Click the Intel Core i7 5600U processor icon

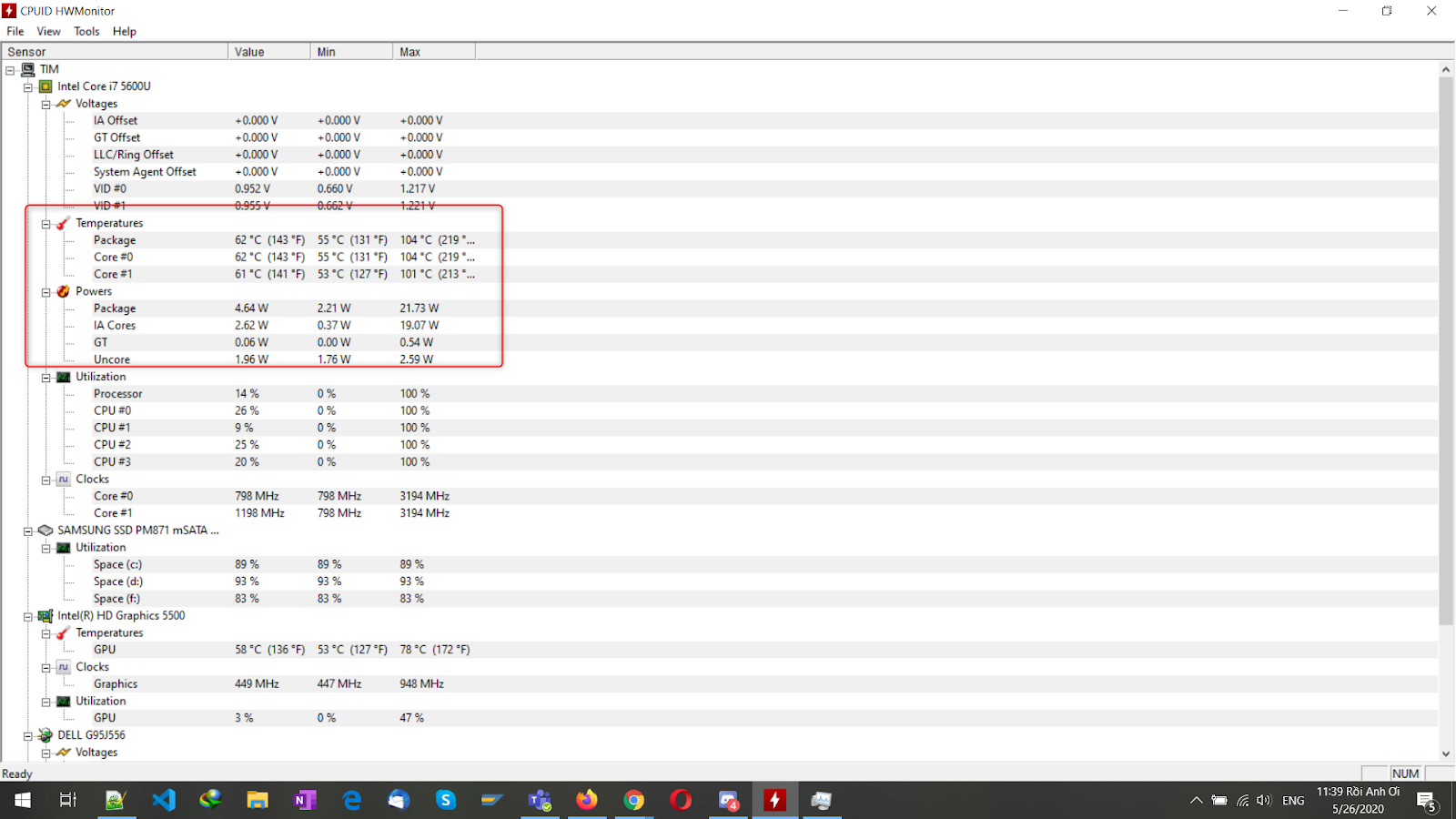click(45, 86)
